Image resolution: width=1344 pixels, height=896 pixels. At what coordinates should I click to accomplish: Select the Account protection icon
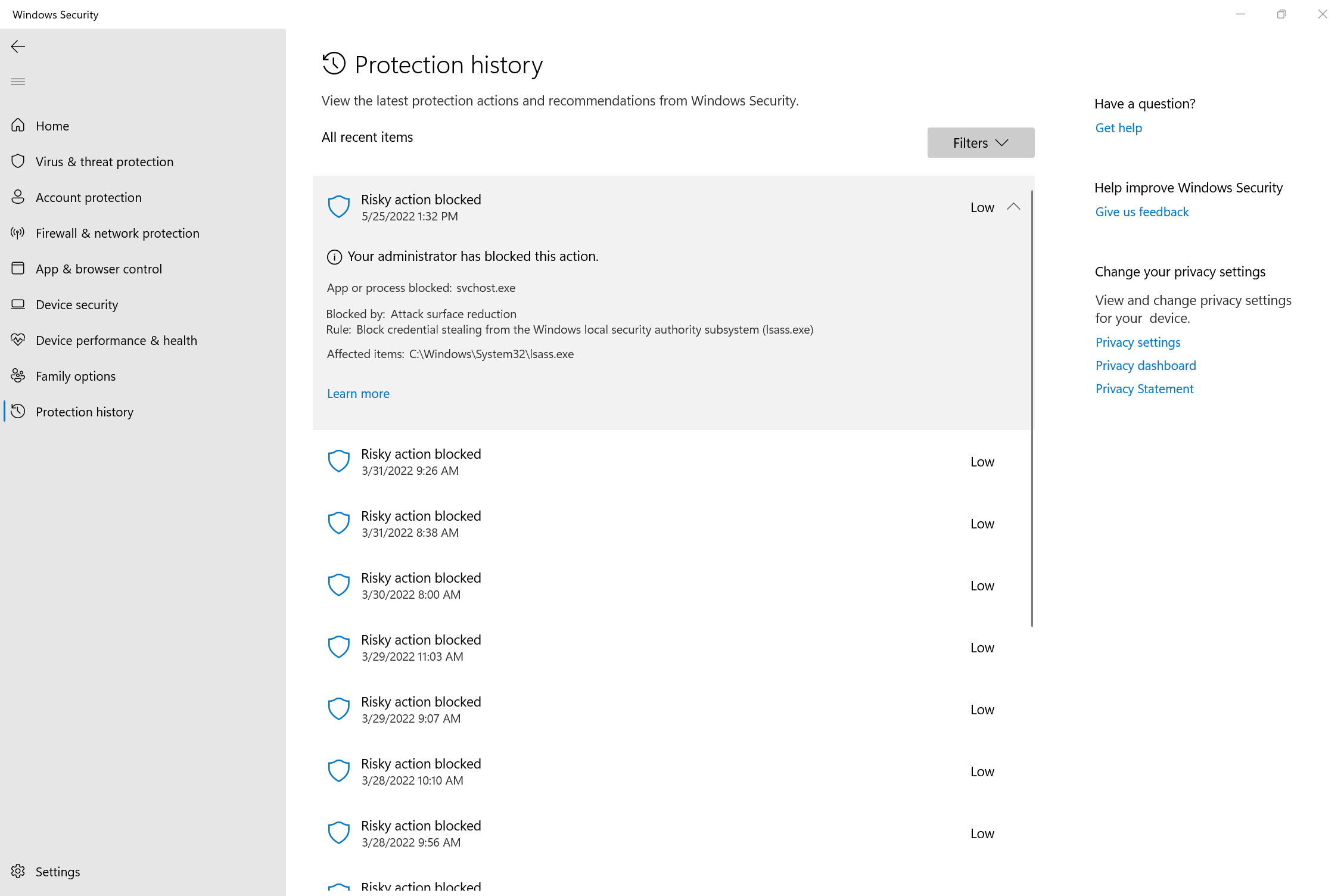pos(18,197)
